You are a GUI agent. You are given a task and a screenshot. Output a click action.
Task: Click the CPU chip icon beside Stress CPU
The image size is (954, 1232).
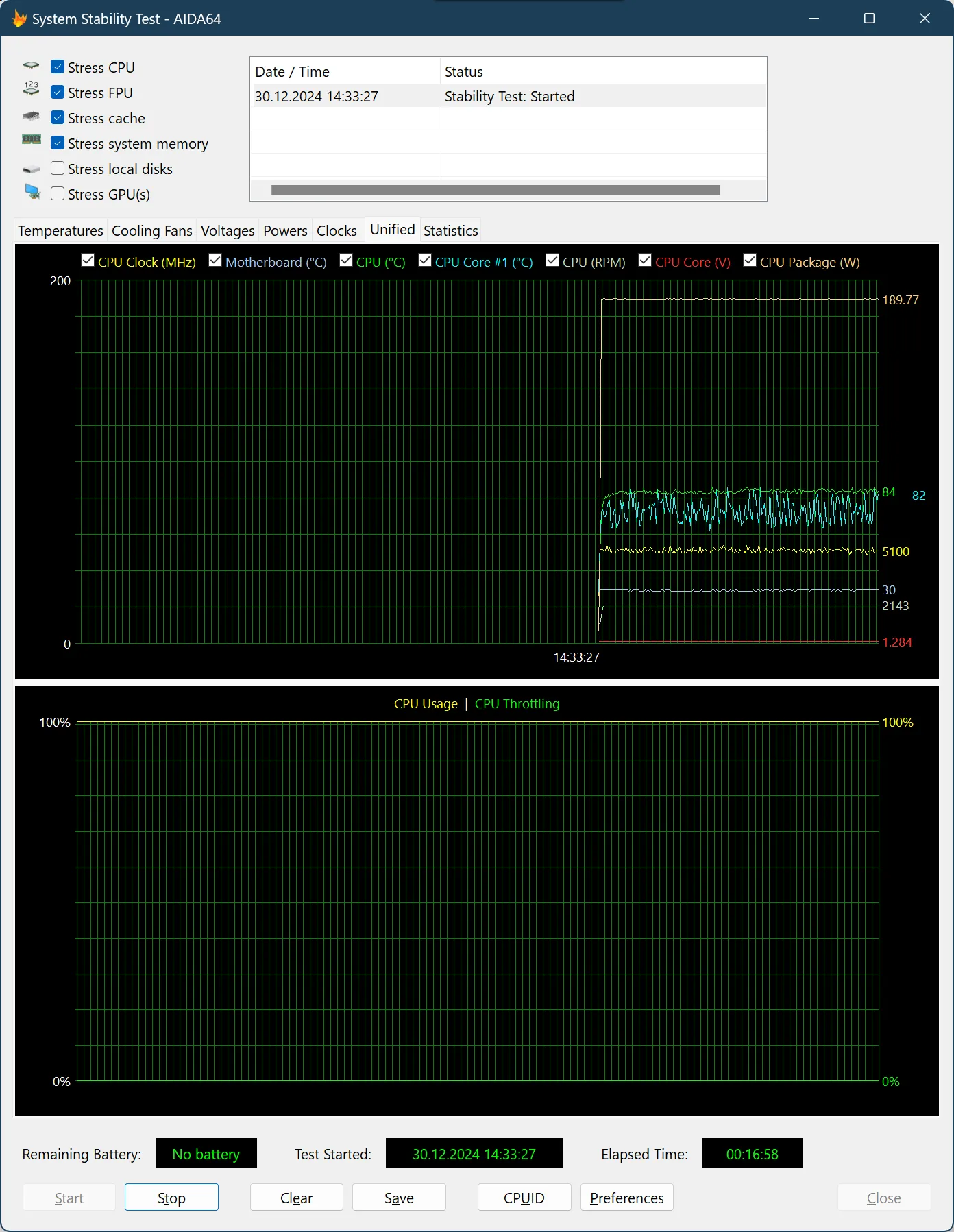tap(32, 67)
